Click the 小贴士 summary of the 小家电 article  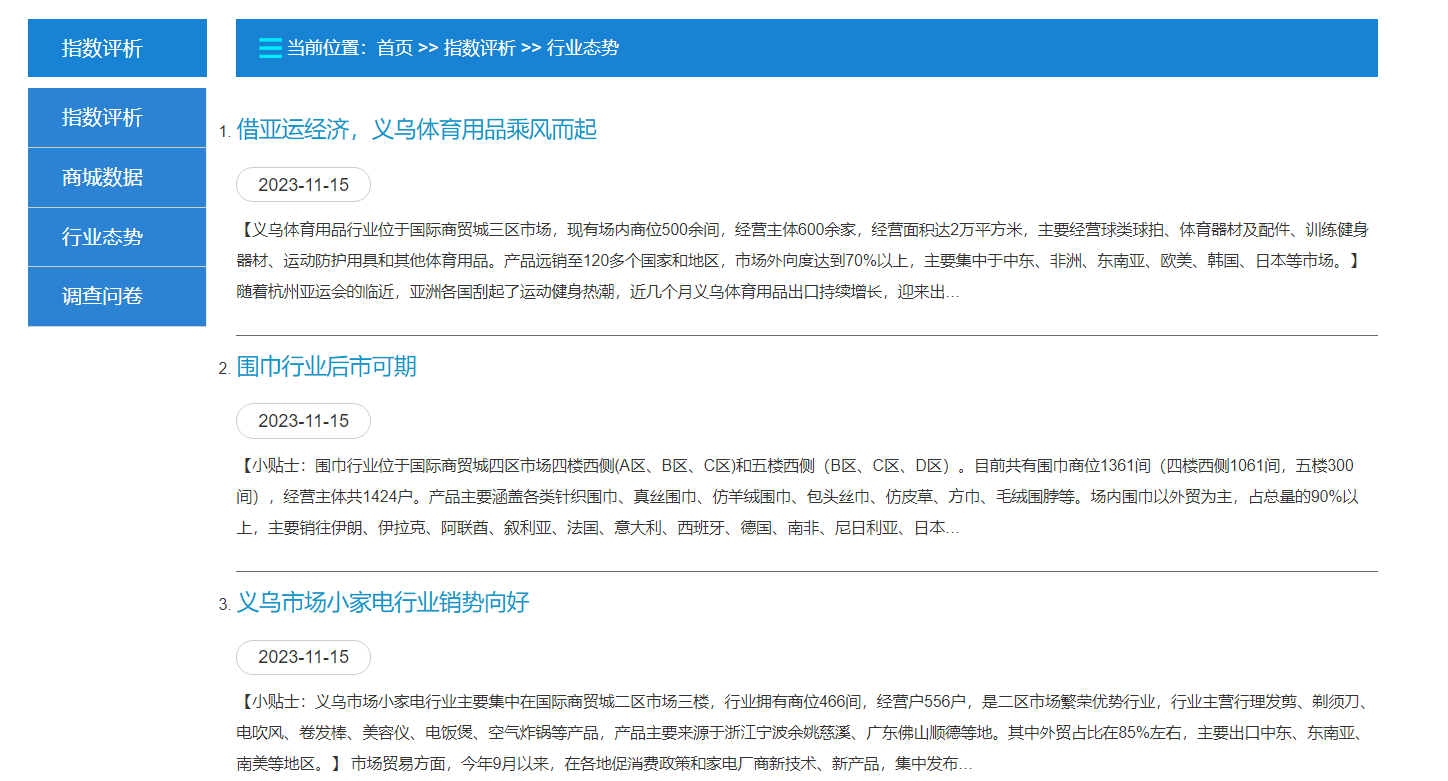coord(800,733)
